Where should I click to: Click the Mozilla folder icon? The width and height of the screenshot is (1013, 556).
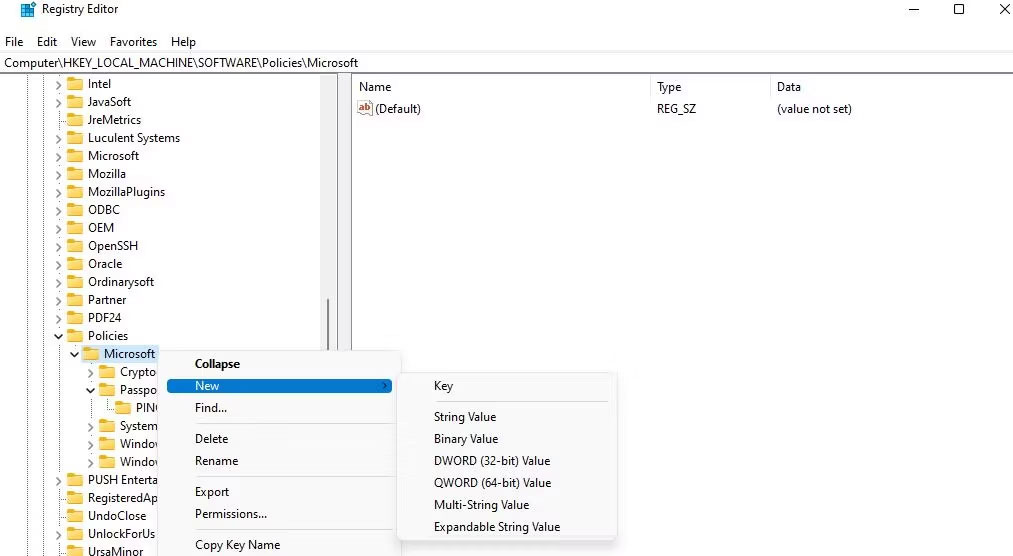(x=75, y=174)
